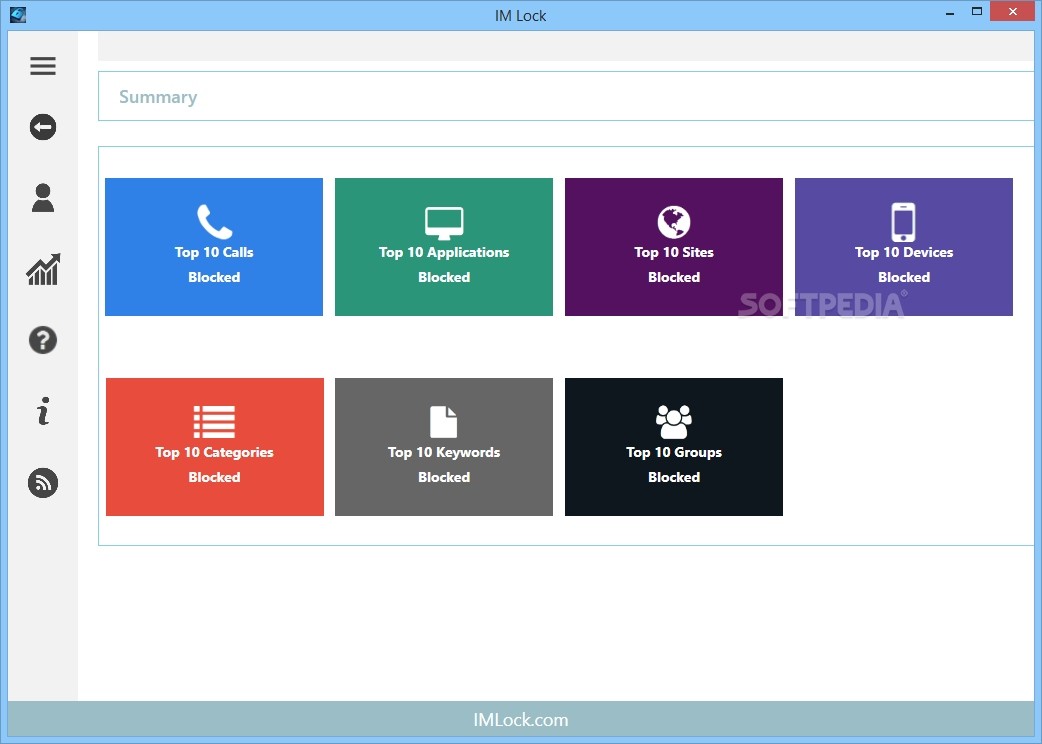
Task: Maximize the IM Lock window
Action: [977, 11]
